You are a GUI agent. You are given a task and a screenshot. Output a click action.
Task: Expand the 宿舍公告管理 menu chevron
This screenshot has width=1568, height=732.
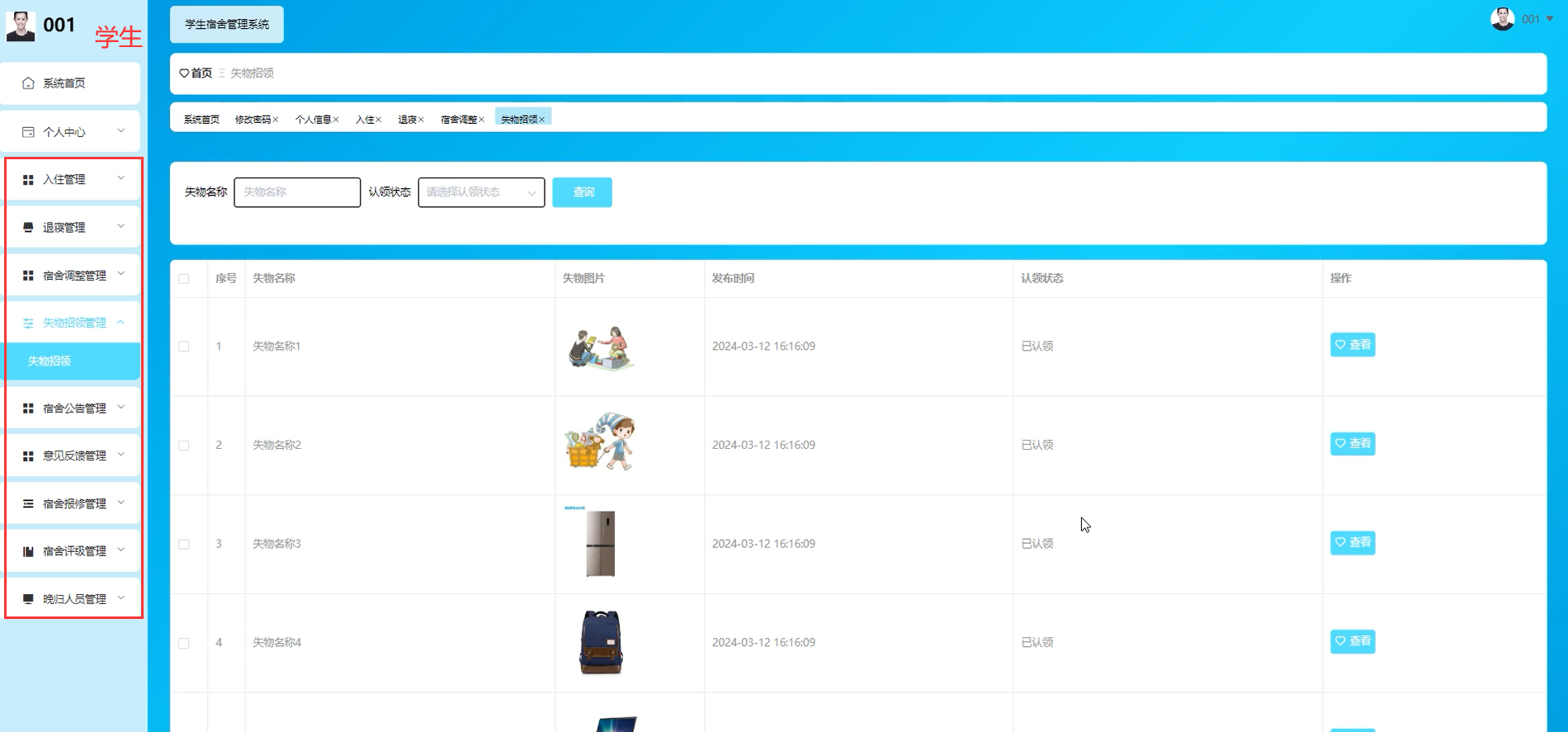[121, 407]
